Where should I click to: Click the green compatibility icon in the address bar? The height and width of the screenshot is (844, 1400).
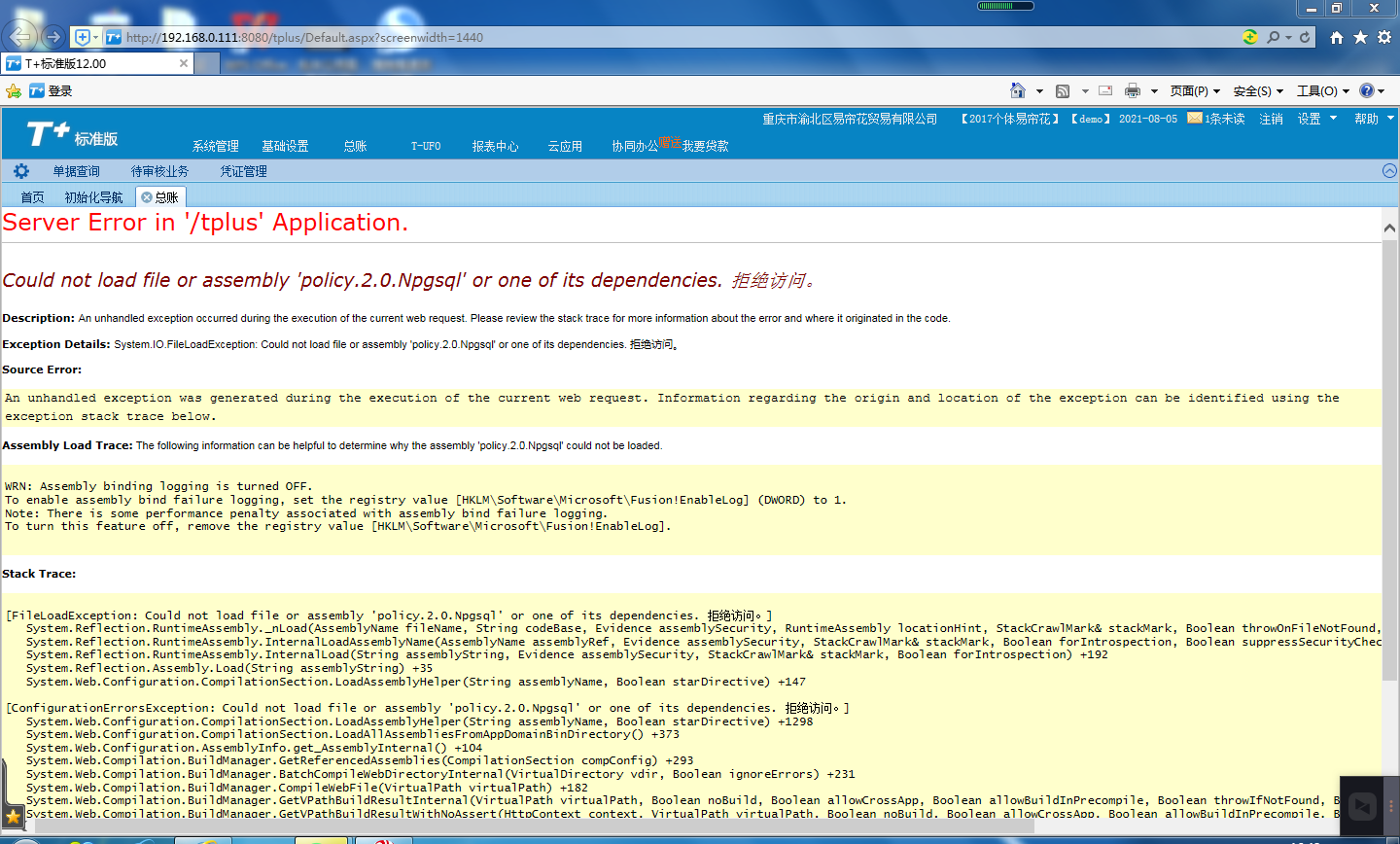(1250, 37)
